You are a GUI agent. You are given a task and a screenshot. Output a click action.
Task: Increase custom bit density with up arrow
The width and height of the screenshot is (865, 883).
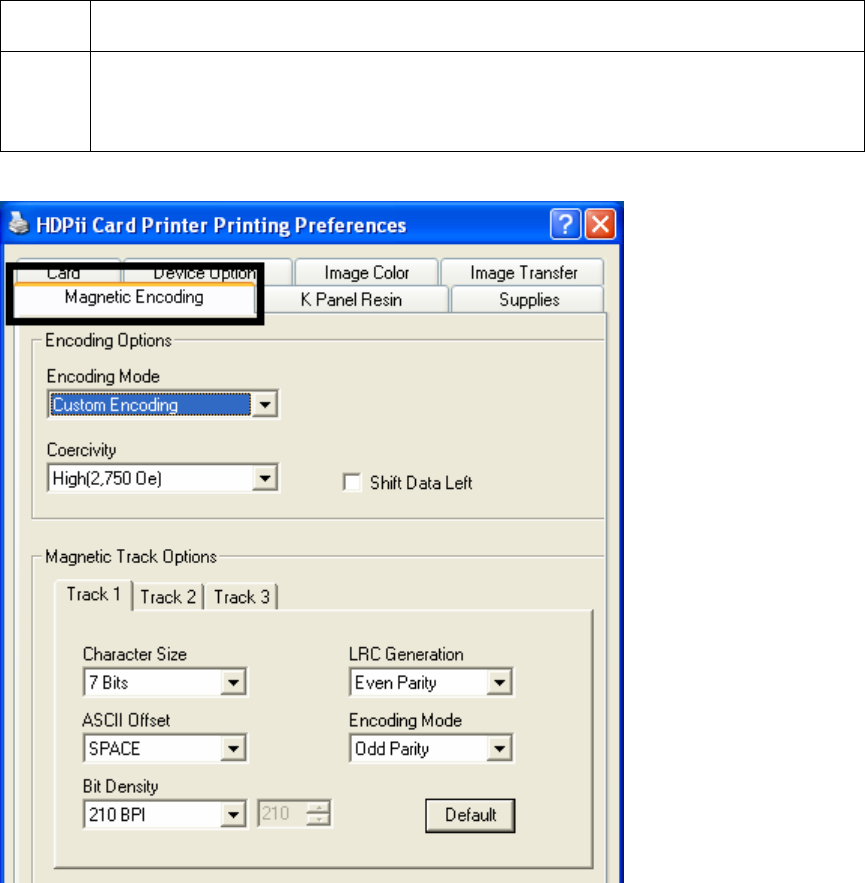pos(319,807)
